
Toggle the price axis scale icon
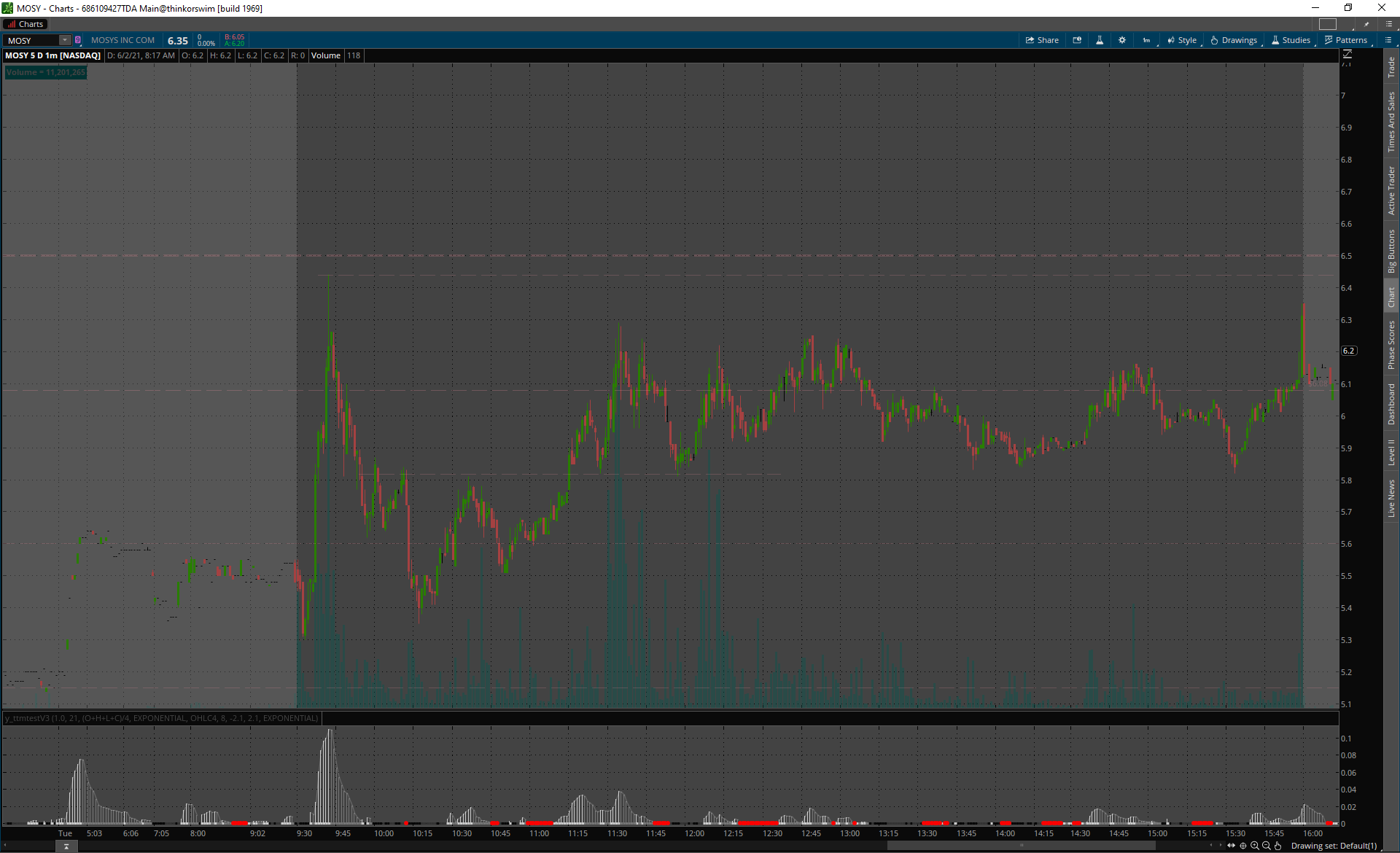click(1347, 54)
